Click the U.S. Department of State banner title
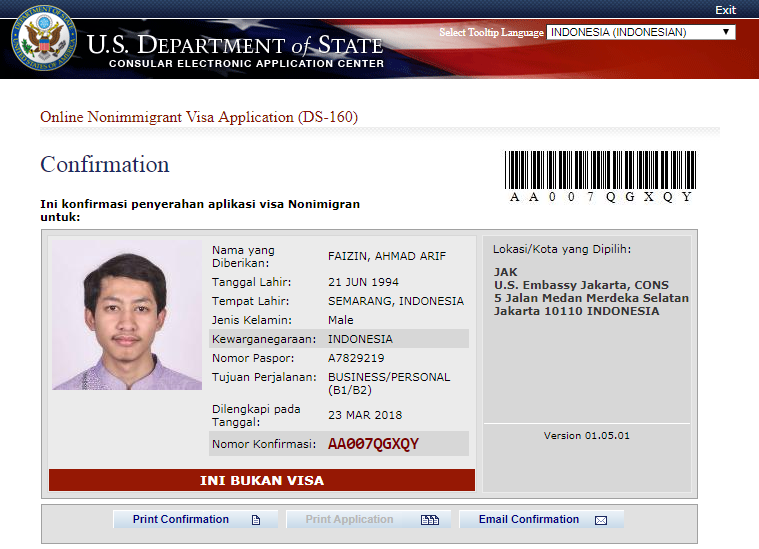 click(235, 45)
